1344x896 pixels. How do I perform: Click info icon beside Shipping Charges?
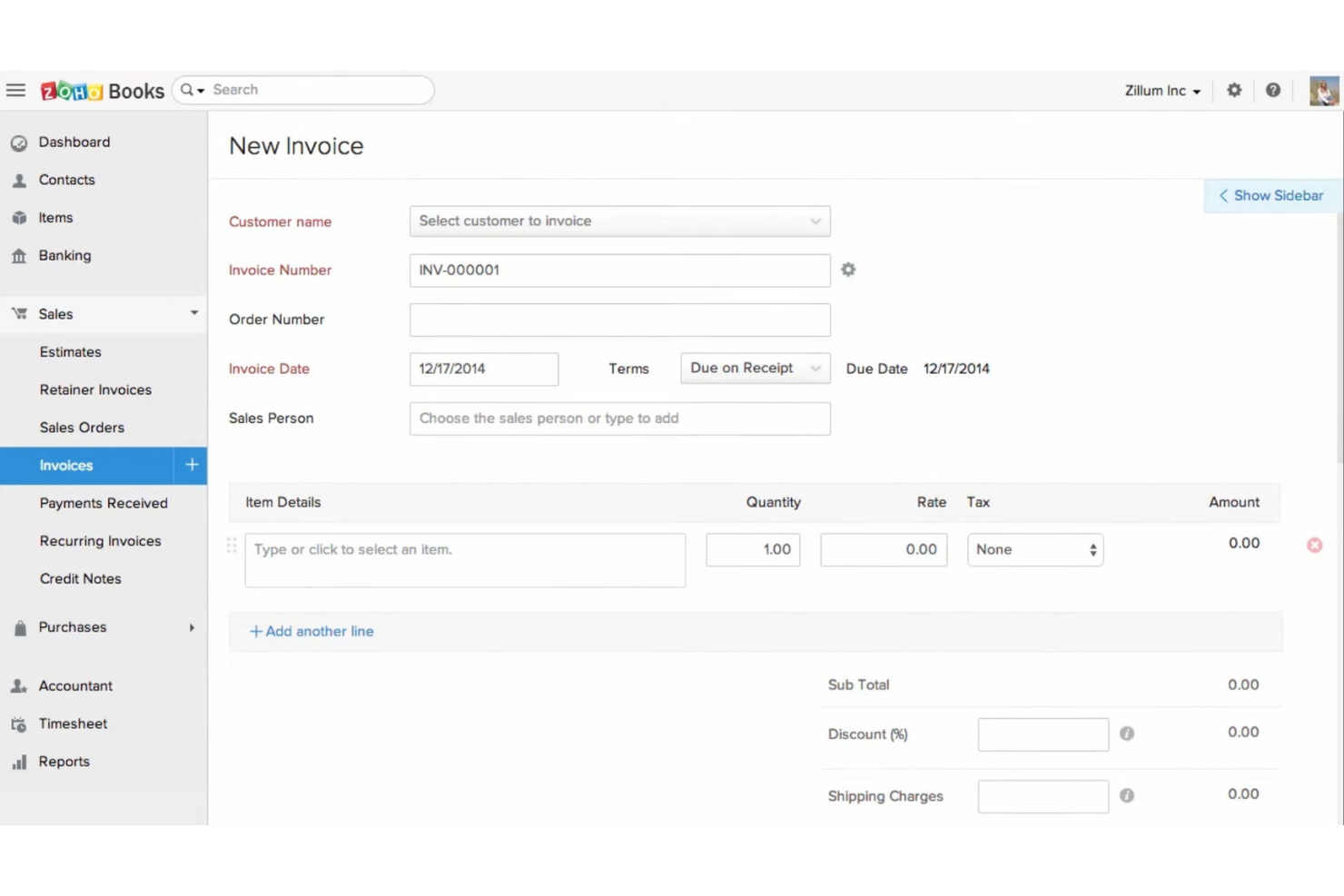tap(1127, 796)
